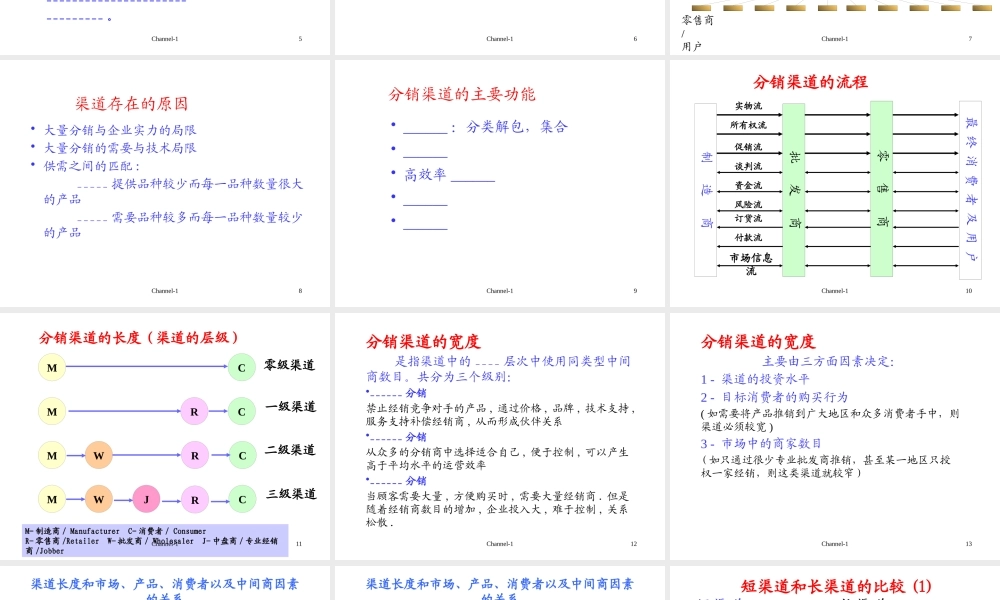Image resolution: width=1000 pixels, height=600 pixels.
Task: Click the bullet 供需之间的匹配：
Action: coord(92,166)
